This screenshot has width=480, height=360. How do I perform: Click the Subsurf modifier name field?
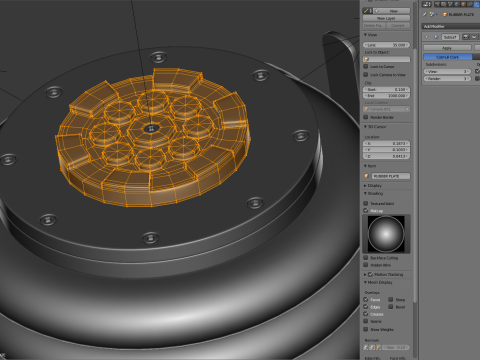[450, 37]
